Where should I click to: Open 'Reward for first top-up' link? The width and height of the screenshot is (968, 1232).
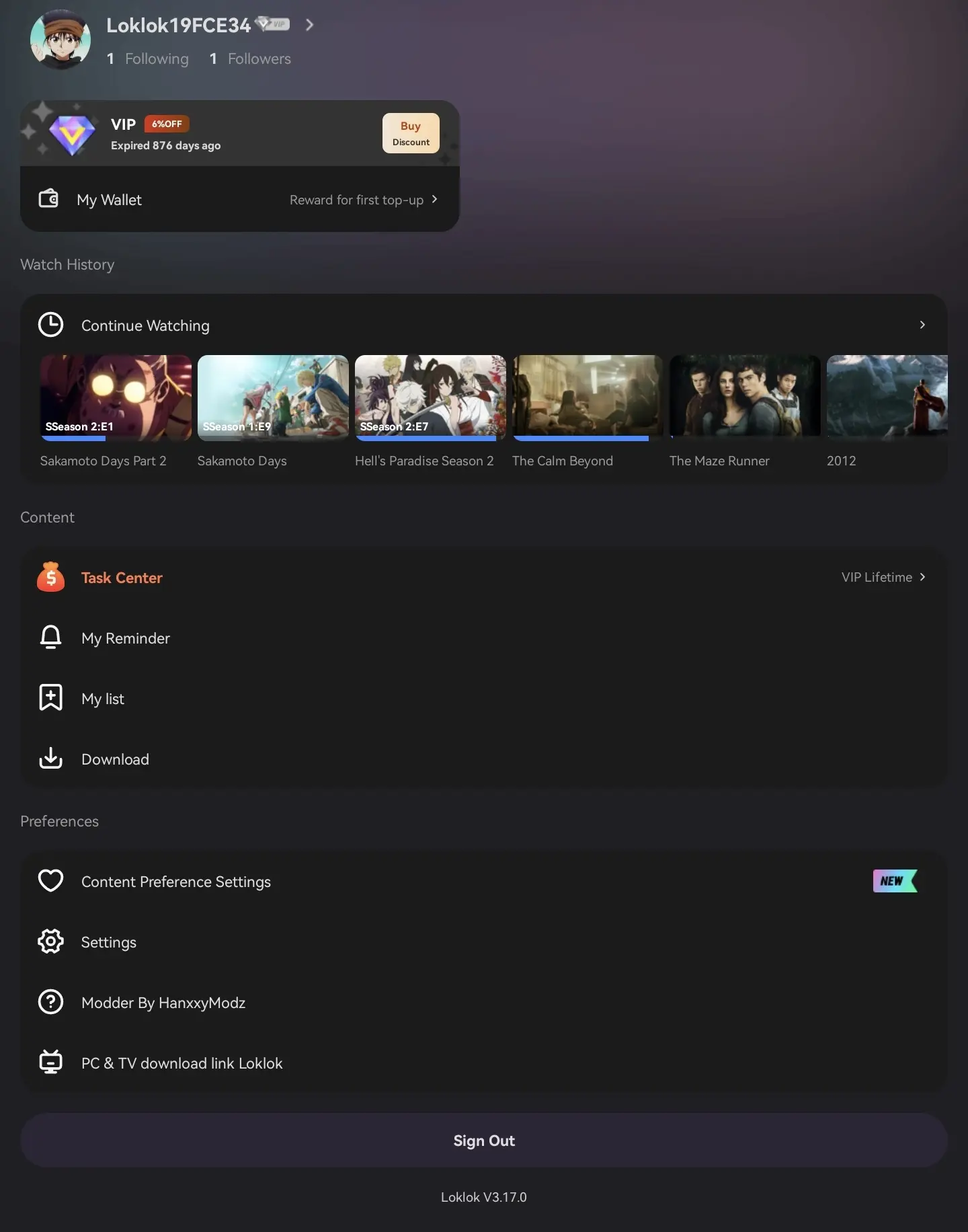click(x=356, y=200)
